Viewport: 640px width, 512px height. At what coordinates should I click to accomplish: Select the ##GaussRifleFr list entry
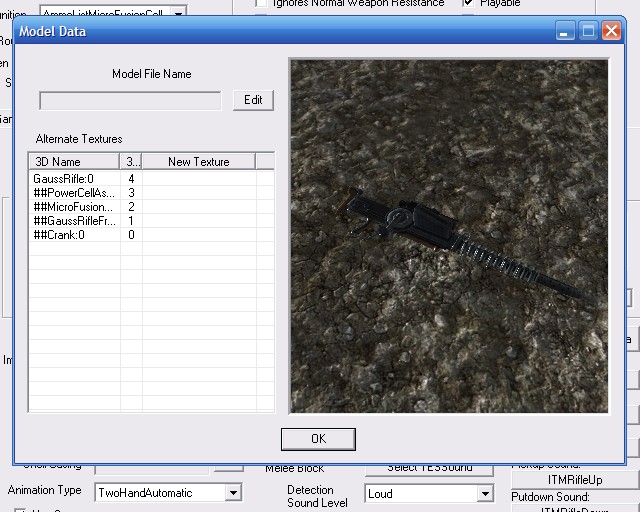point(74,220)
